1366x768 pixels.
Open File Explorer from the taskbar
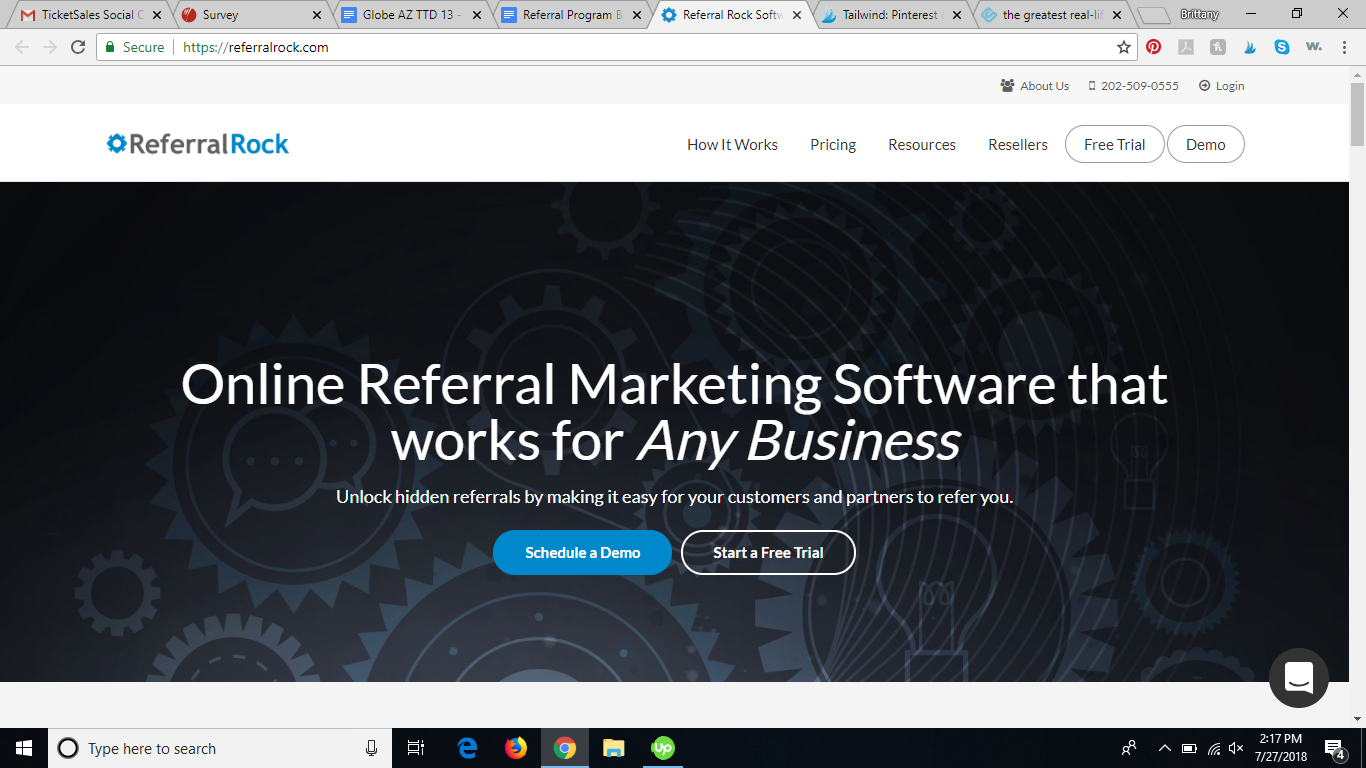pos(614,748)
